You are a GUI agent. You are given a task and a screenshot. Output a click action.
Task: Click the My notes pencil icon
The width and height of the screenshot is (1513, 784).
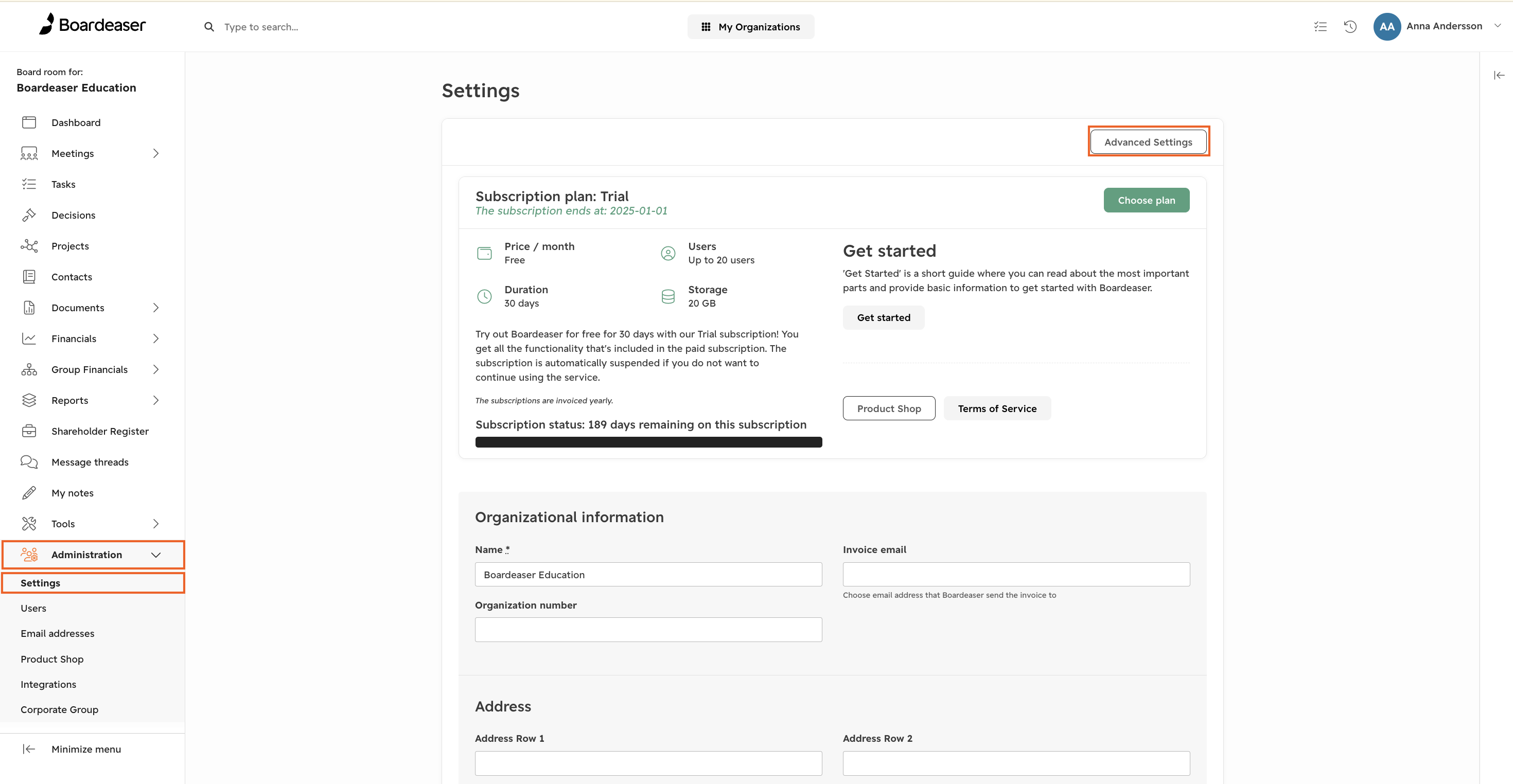pos(29,493)
